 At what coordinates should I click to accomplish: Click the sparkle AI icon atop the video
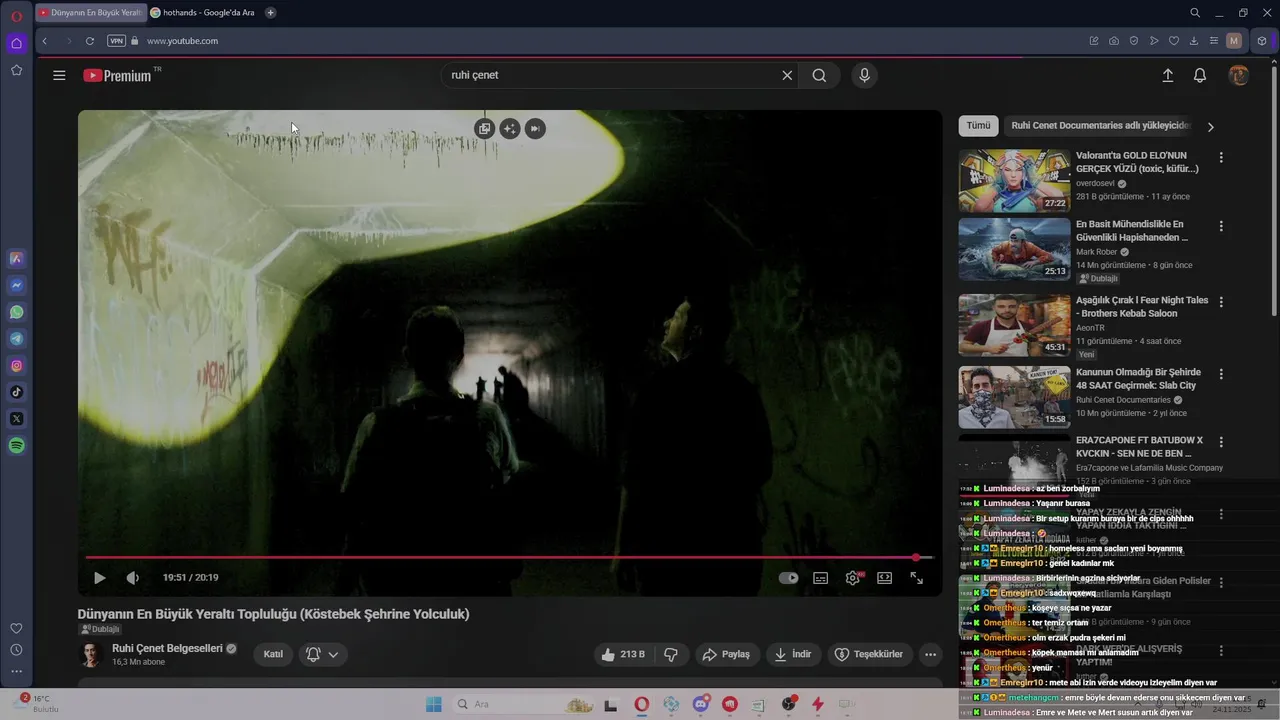point(510,128)
